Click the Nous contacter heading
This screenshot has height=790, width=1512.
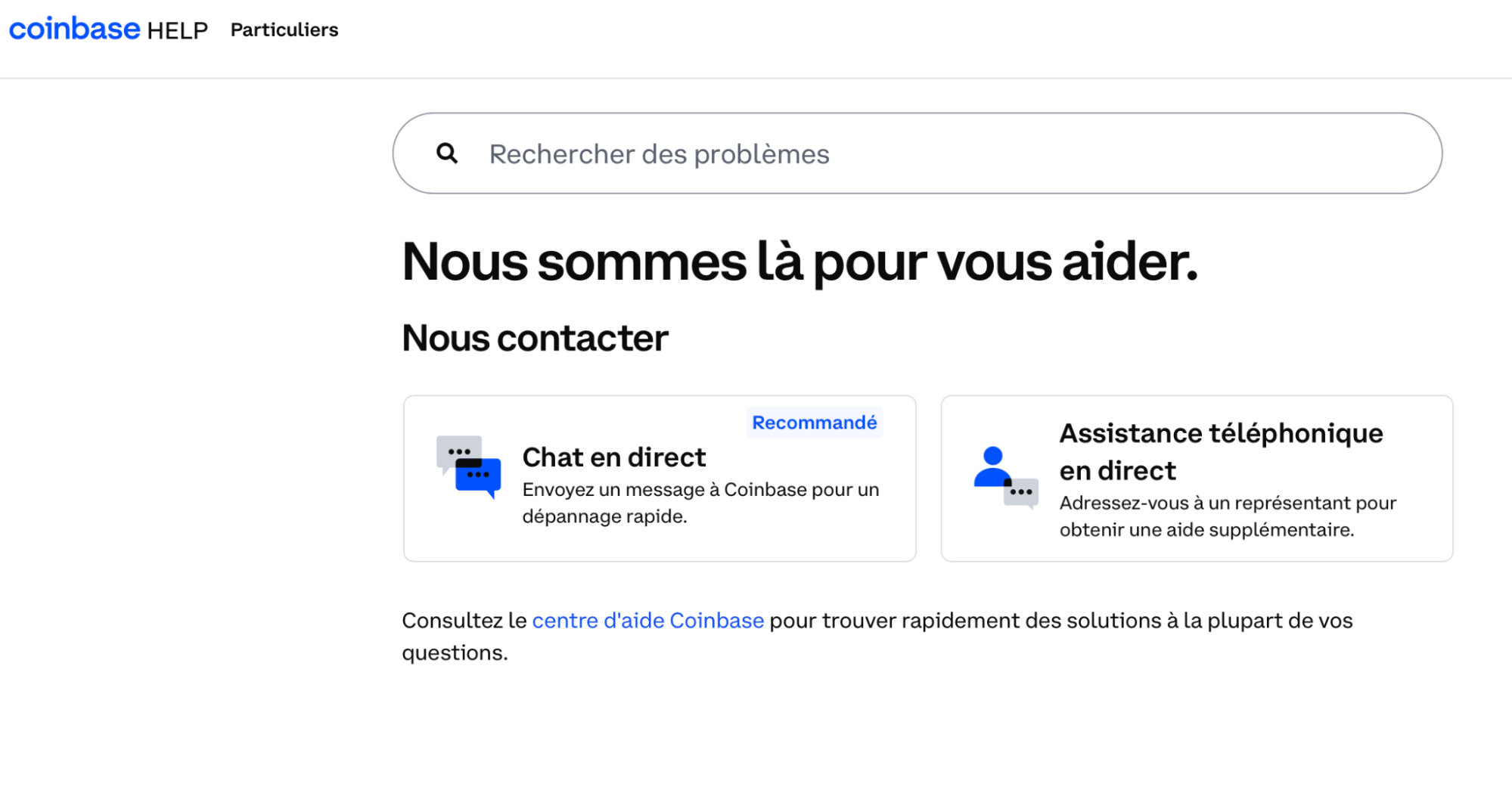point(535,337)
